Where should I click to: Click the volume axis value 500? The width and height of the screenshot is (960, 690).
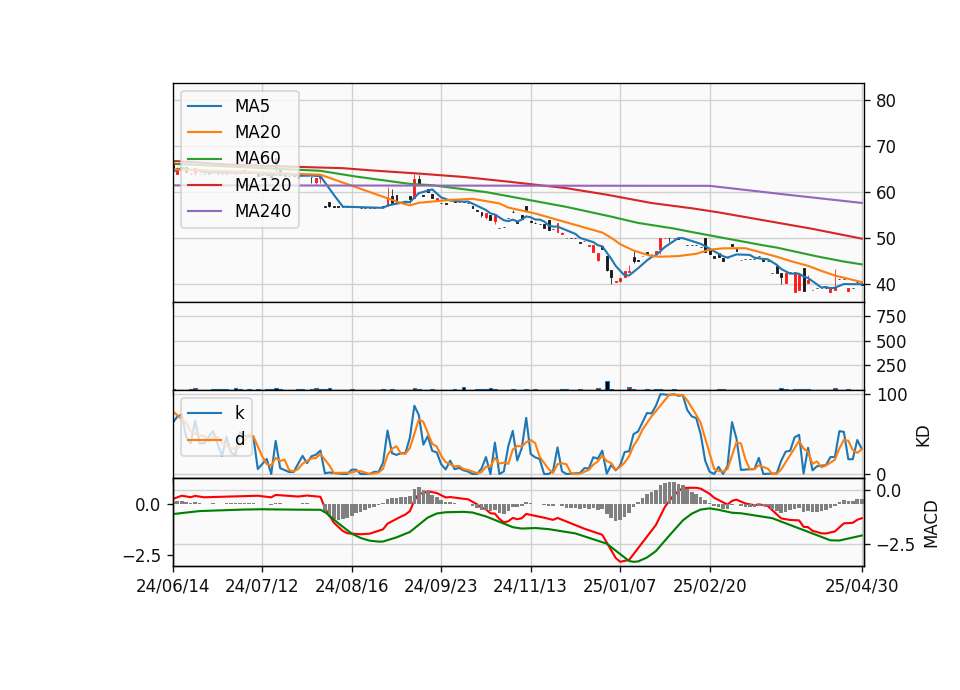tap(891, 342)
